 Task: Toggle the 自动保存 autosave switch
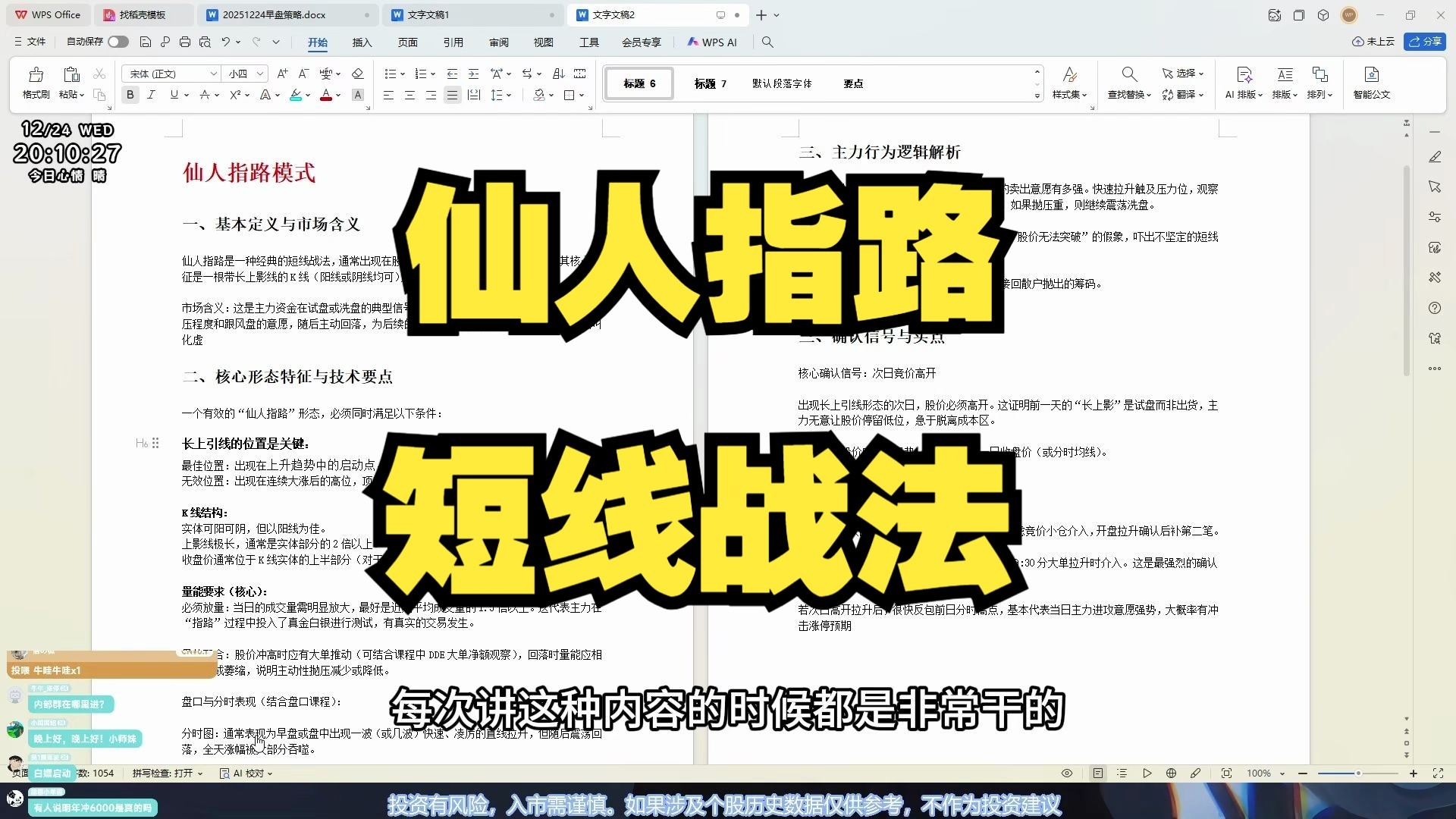pos(118,42)
